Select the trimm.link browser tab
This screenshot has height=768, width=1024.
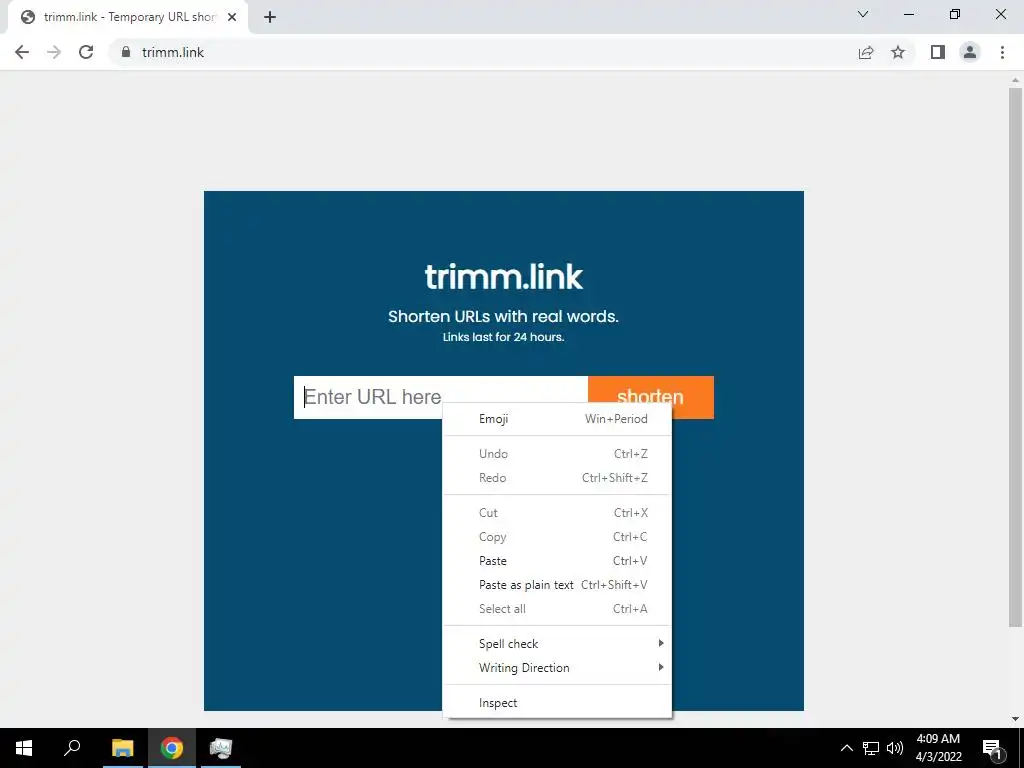(128, 17)
